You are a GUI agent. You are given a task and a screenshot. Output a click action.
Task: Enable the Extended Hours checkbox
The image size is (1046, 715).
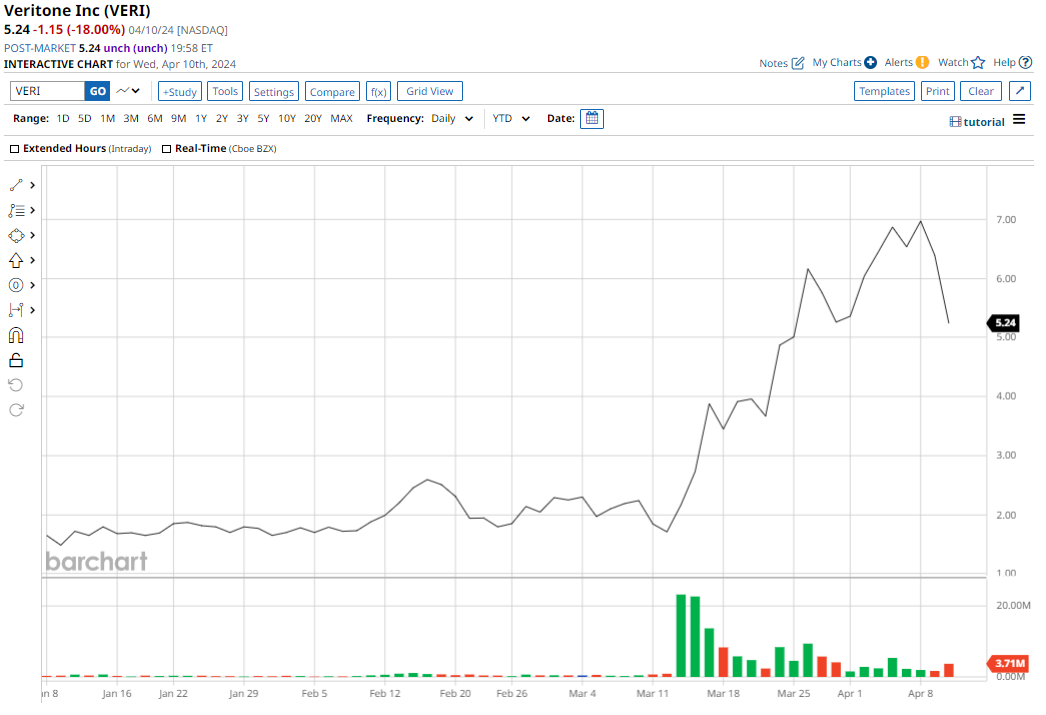(x=14, y=149)
